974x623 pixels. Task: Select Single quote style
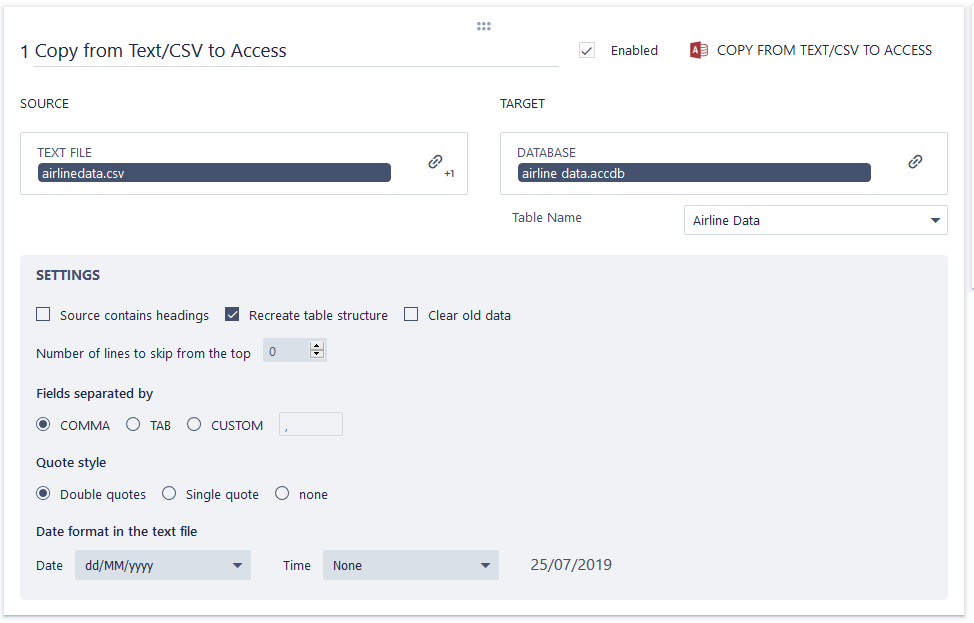tap(169, 494)
